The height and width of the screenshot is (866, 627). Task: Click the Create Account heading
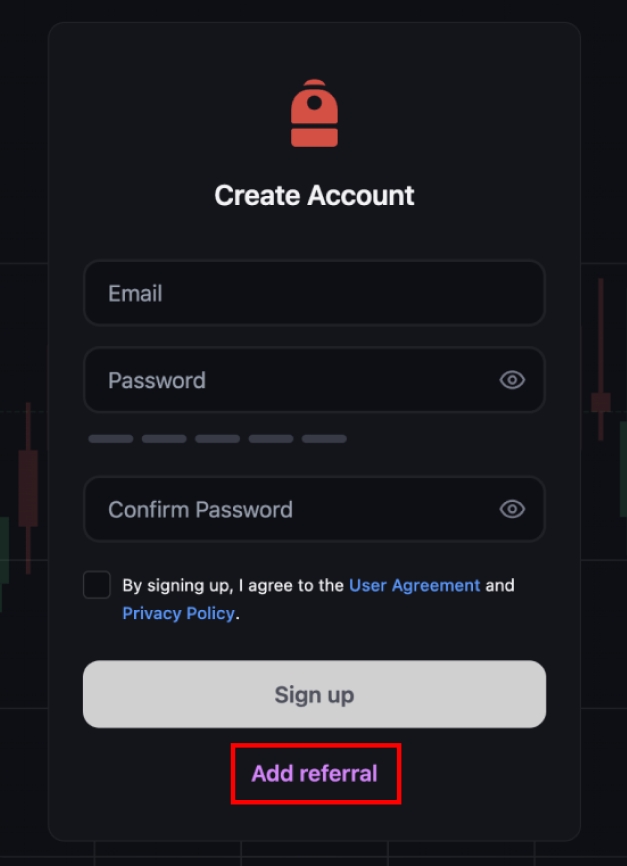click(314, 196)
